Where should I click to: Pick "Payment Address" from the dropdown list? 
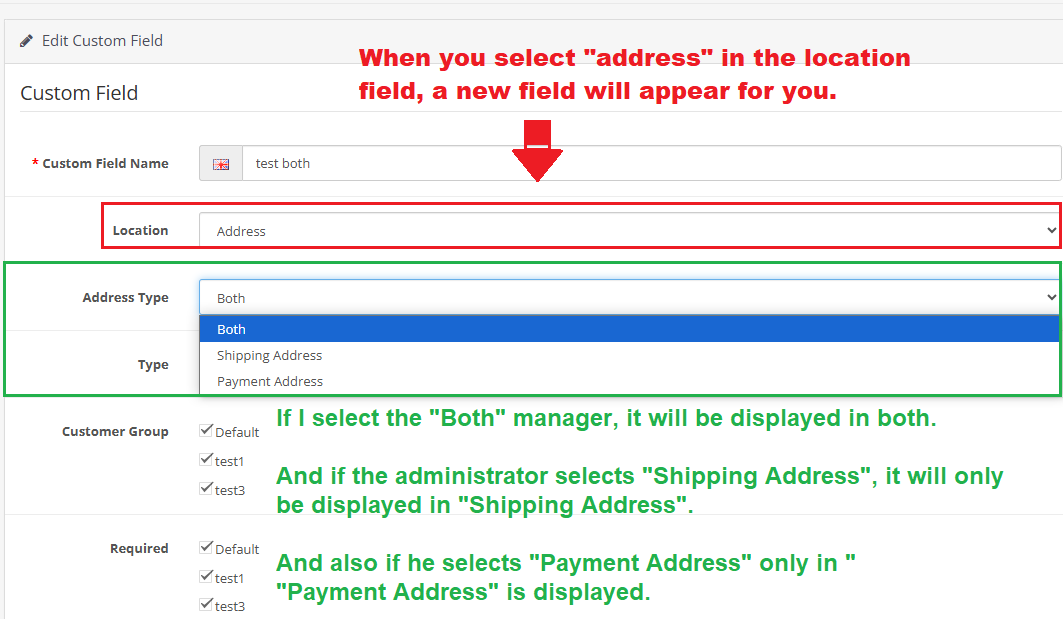[269, 381]
